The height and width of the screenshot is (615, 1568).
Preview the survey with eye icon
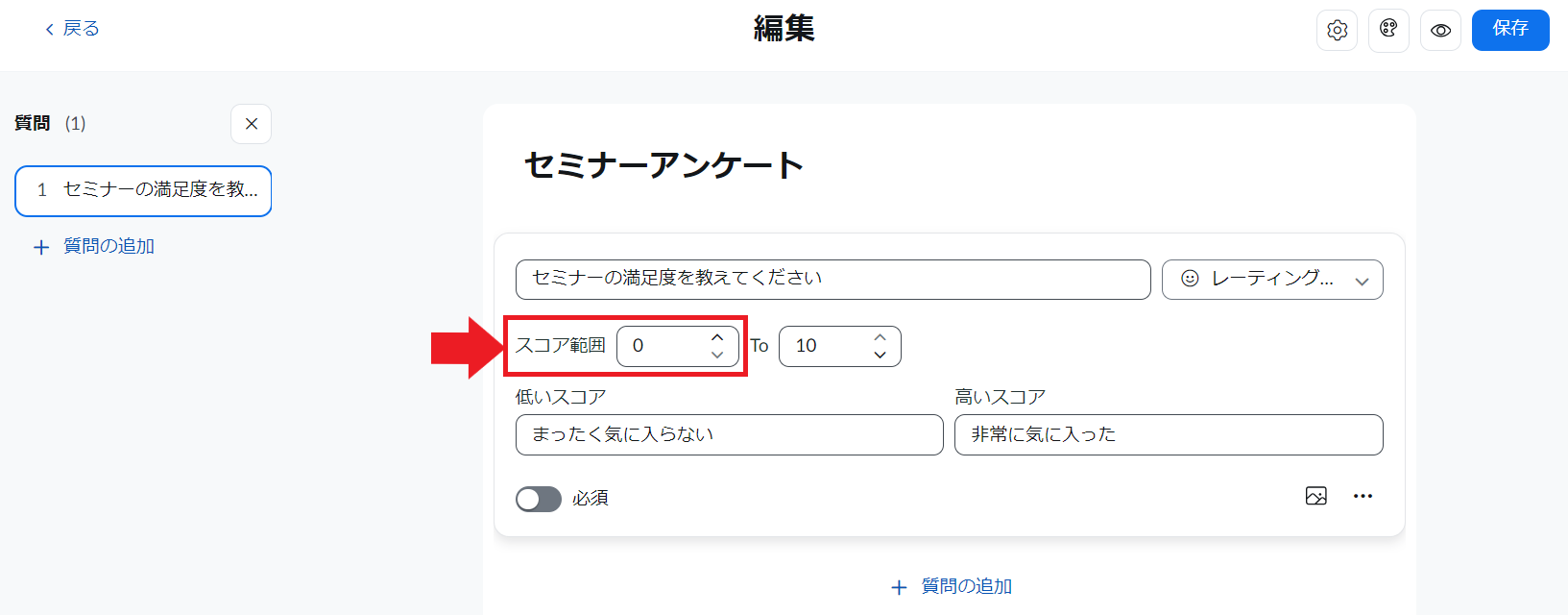point(1440,31)
